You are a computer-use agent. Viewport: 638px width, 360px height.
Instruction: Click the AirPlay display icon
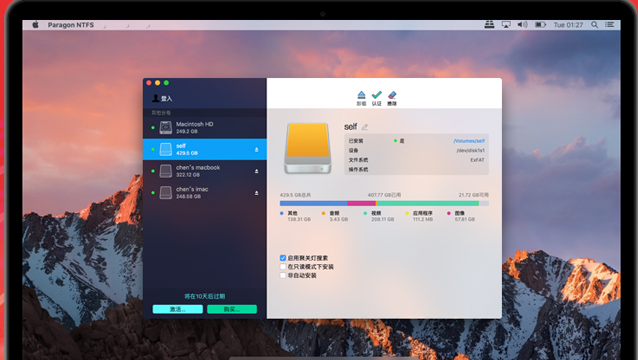506,25
